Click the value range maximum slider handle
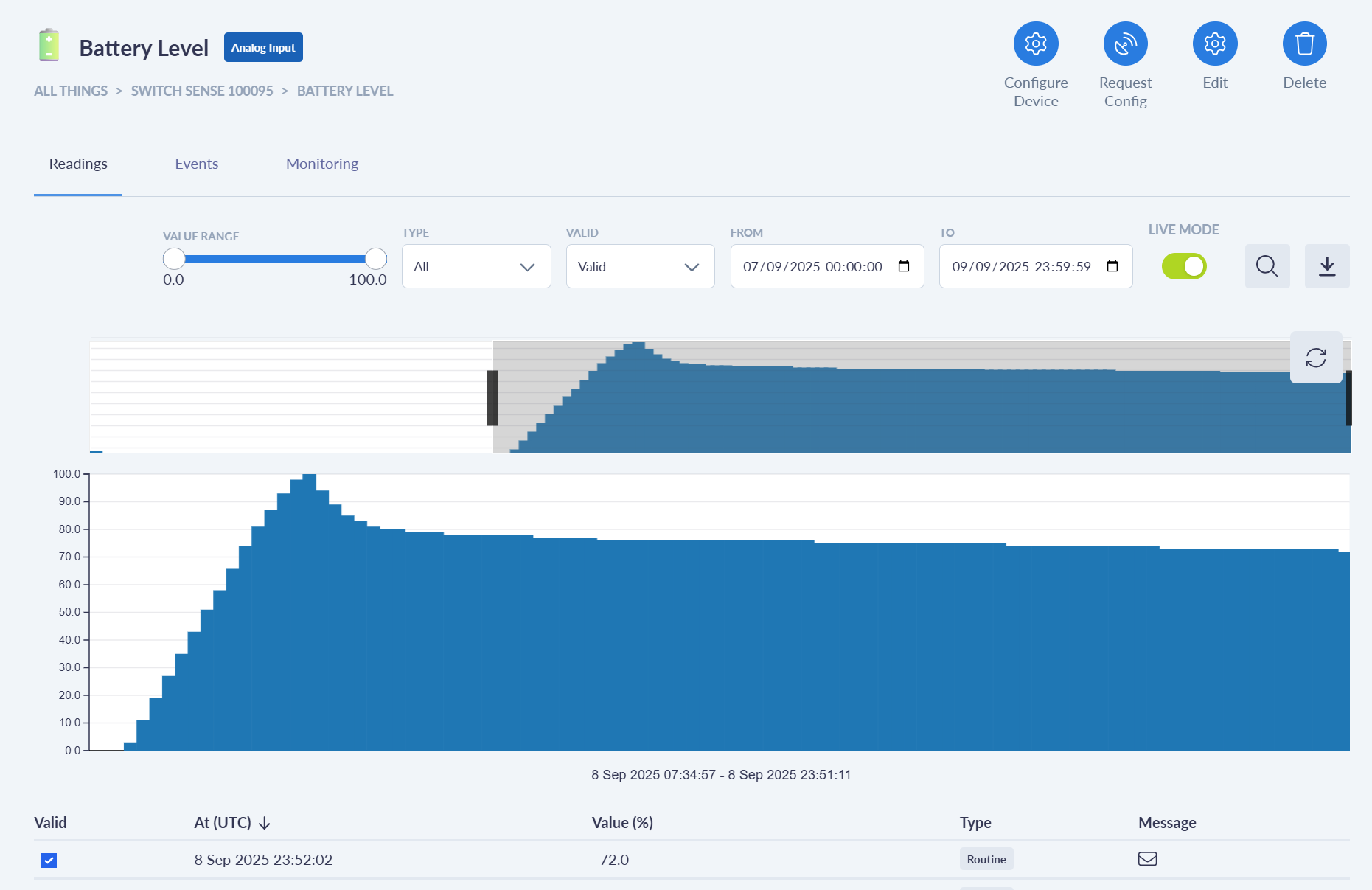Screen dimensions: 1372x890 click(x=376, y=259)
